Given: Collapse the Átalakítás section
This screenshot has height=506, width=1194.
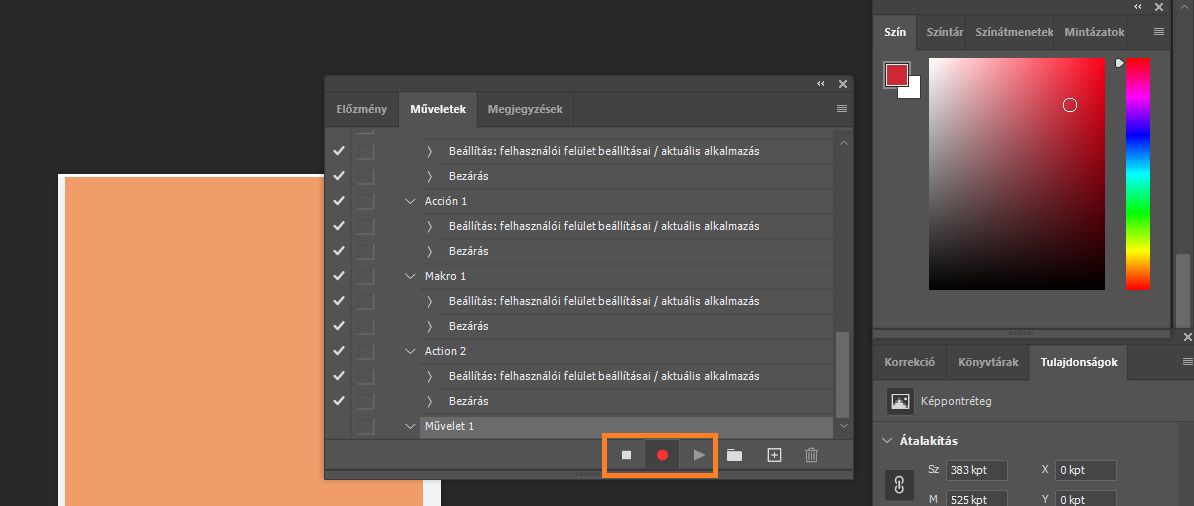Looking at the screenshot, I should [x=886, y=440].
